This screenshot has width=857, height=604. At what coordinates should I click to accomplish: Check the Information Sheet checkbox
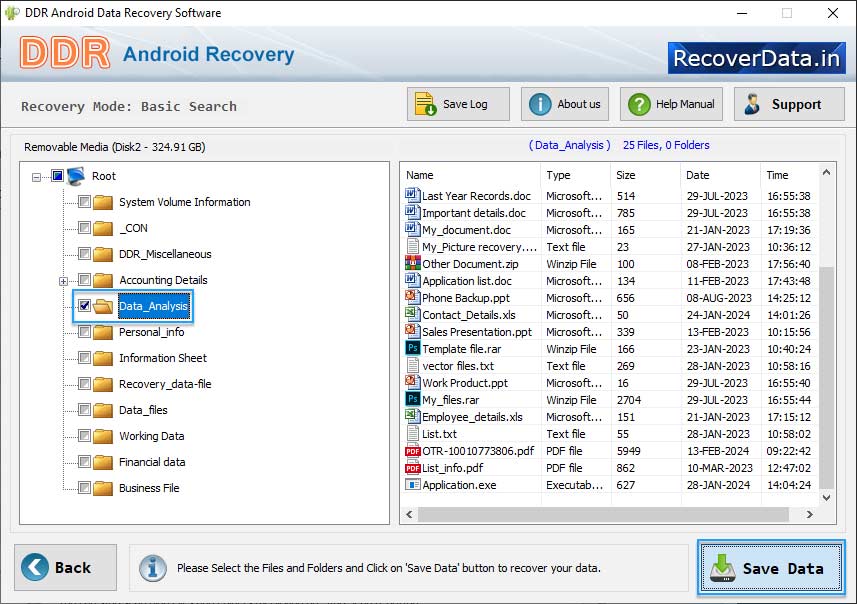(84, 357)
